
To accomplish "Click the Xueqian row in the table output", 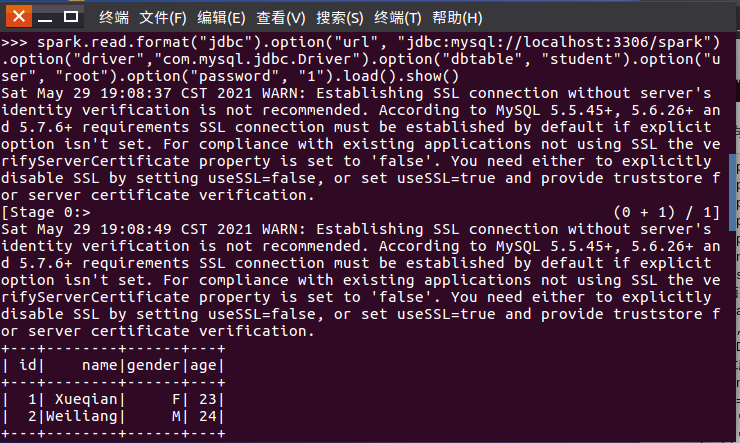I will coord(113,399).
